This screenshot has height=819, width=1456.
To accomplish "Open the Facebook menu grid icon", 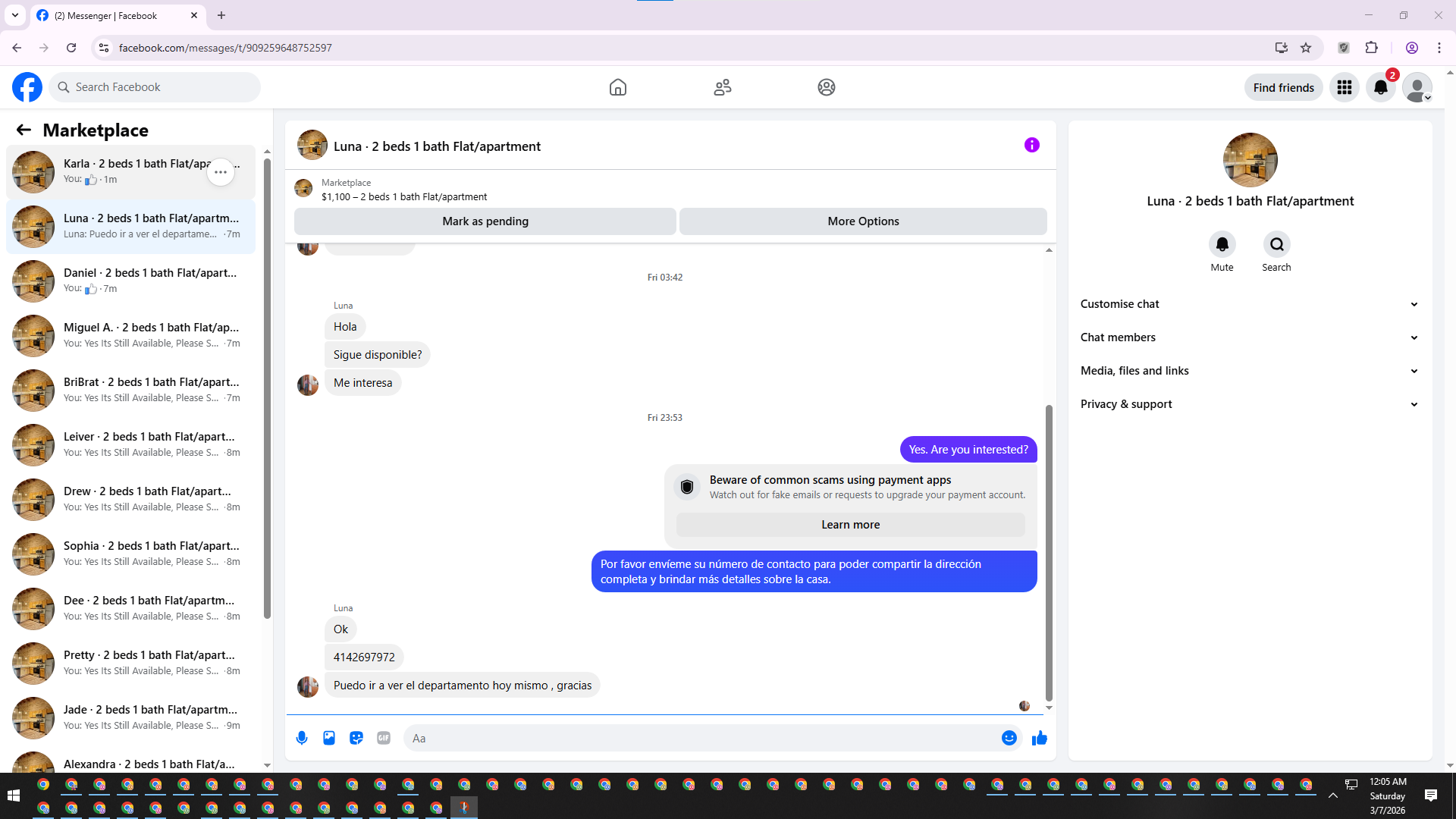I will [x=1345, y=87].
